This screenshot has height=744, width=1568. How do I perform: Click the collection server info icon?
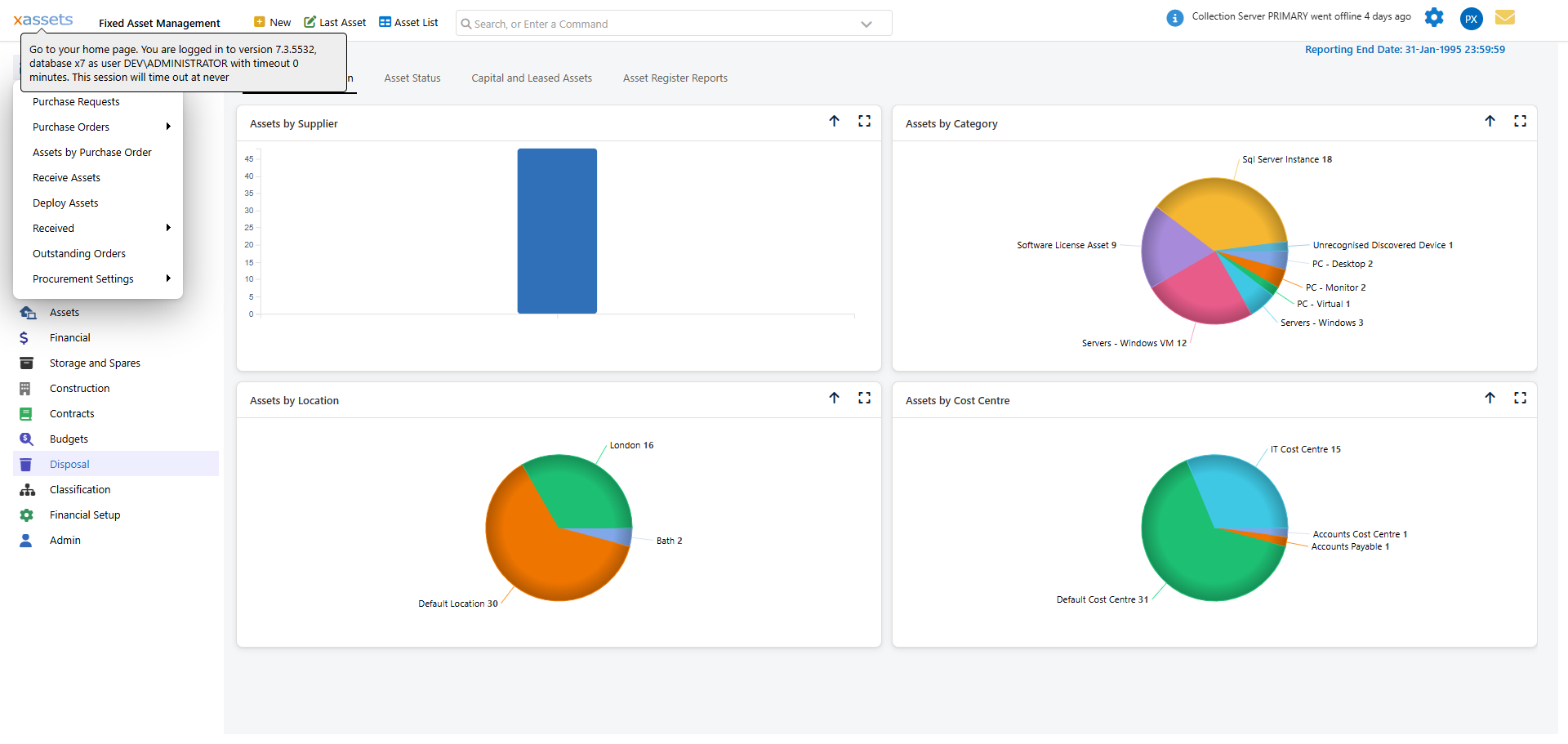1174,18
